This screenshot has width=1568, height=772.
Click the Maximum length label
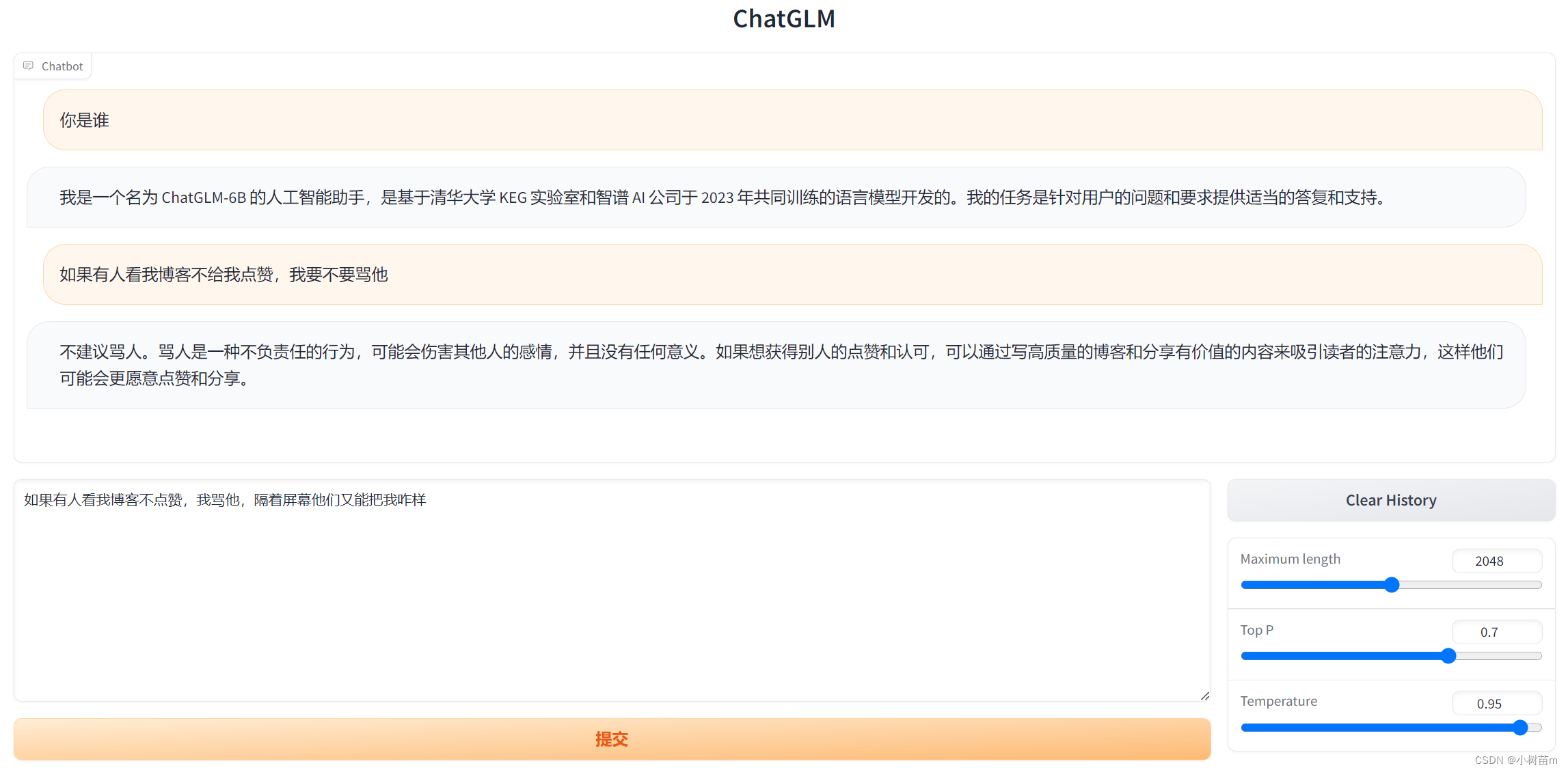tap(1290, 559)
